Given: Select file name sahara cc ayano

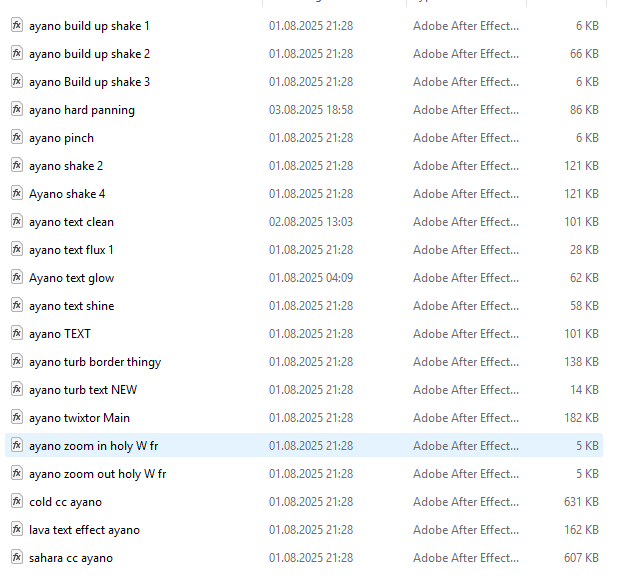Looking at the screenshot, I should coord(71,559).
